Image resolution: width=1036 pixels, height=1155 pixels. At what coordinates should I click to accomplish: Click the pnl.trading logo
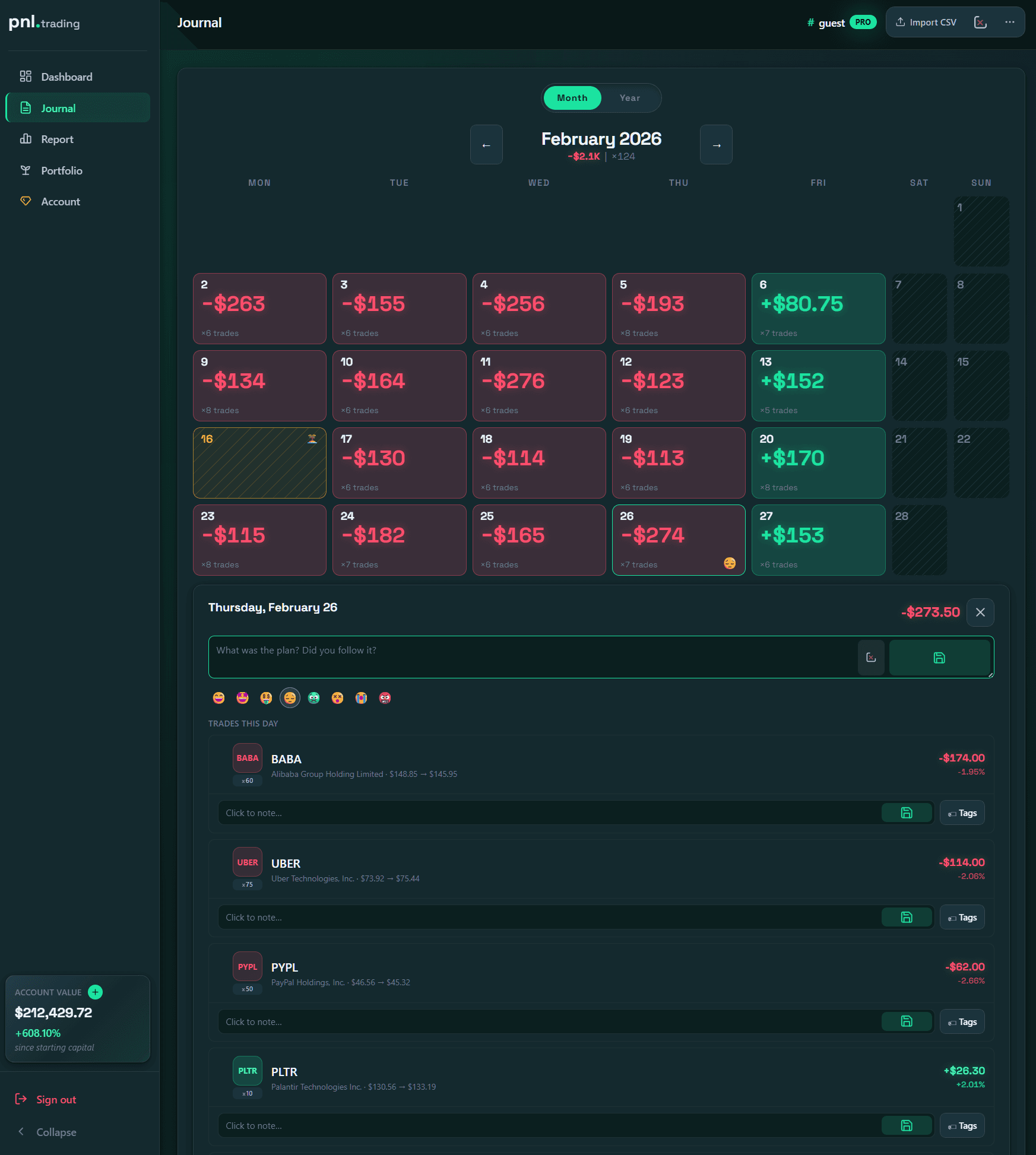[x=44, y=23]
